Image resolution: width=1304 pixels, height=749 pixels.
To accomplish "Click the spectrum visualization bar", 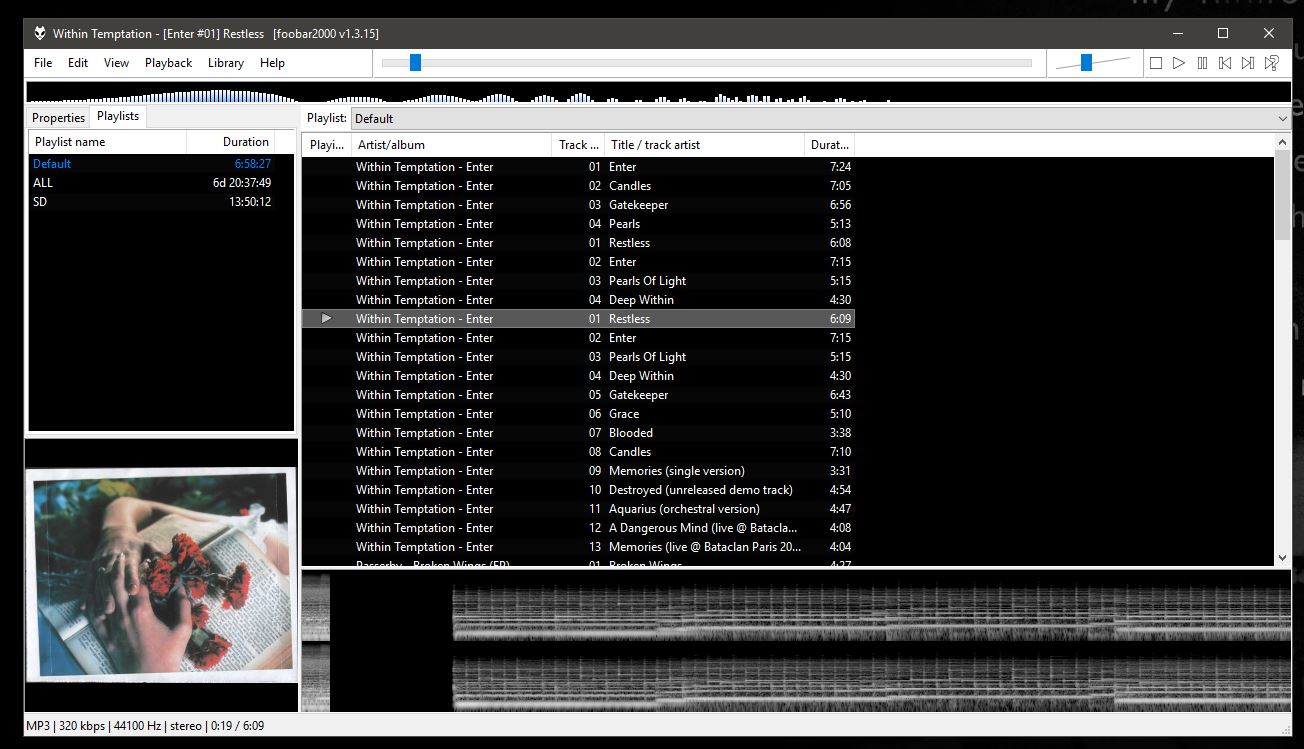I will click(x=660, y=93).
